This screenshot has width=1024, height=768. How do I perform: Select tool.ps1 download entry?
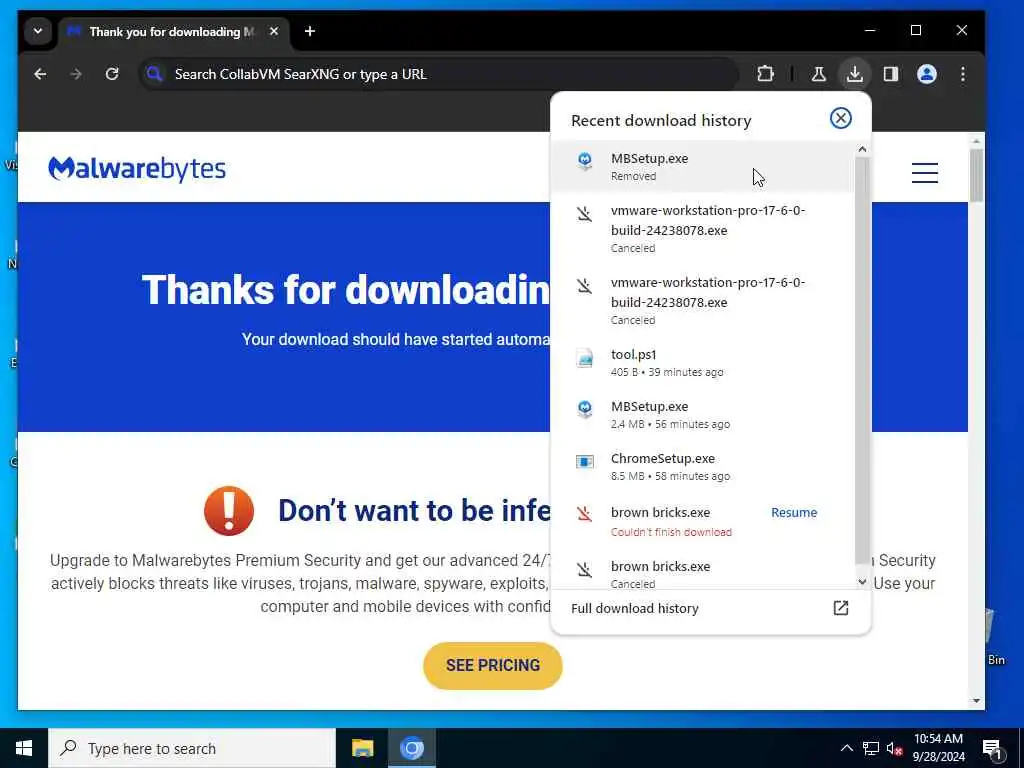703,362
